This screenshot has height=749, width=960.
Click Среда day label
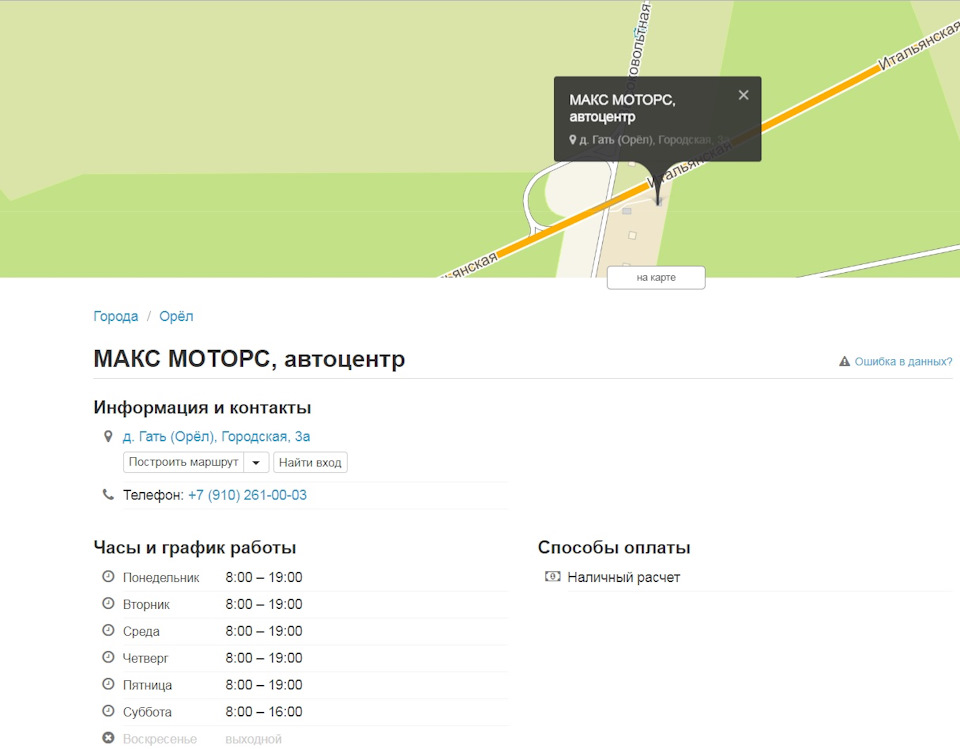click(x=141, y=631)
